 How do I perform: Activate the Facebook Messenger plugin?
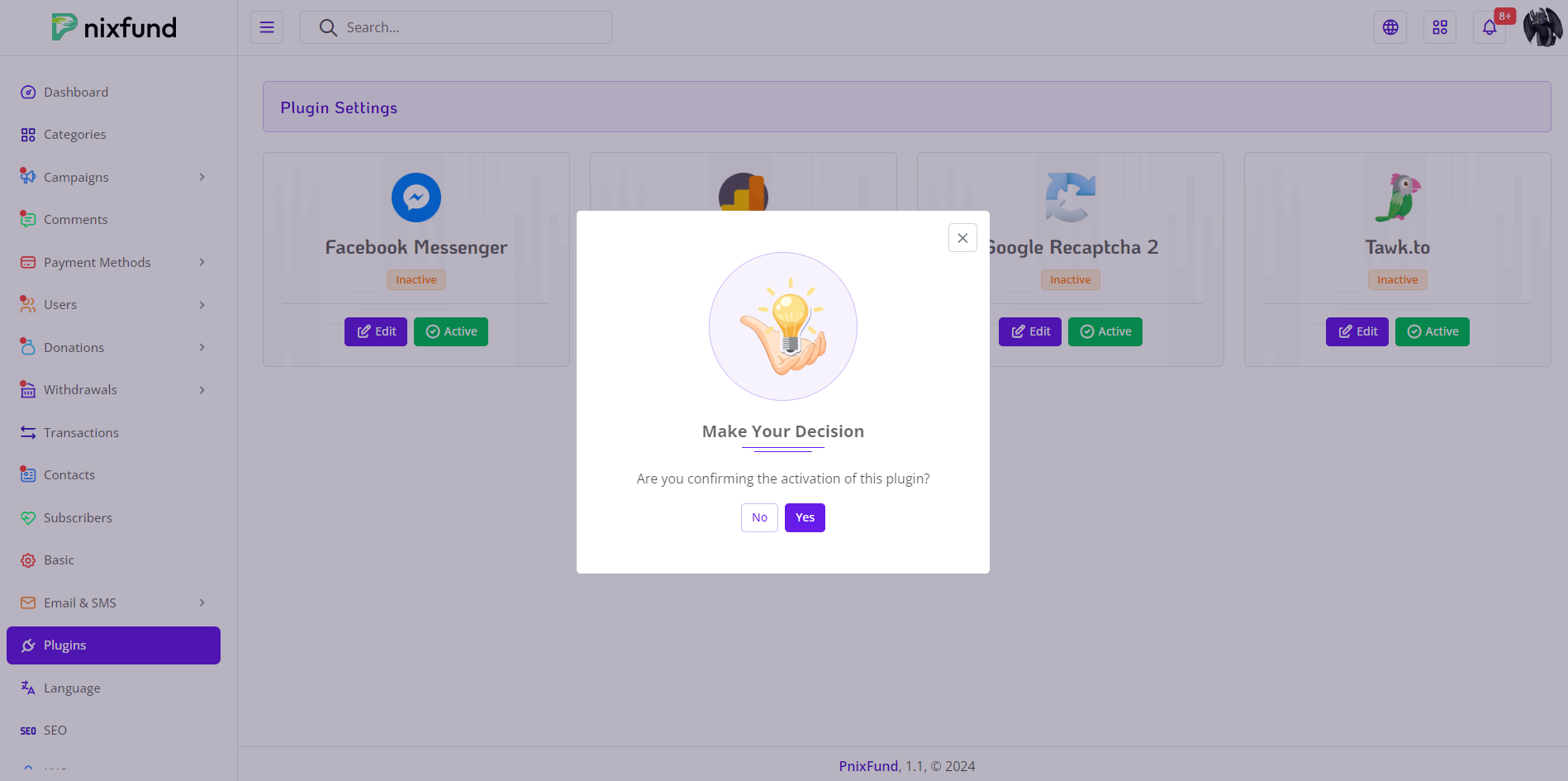point(451,331)
